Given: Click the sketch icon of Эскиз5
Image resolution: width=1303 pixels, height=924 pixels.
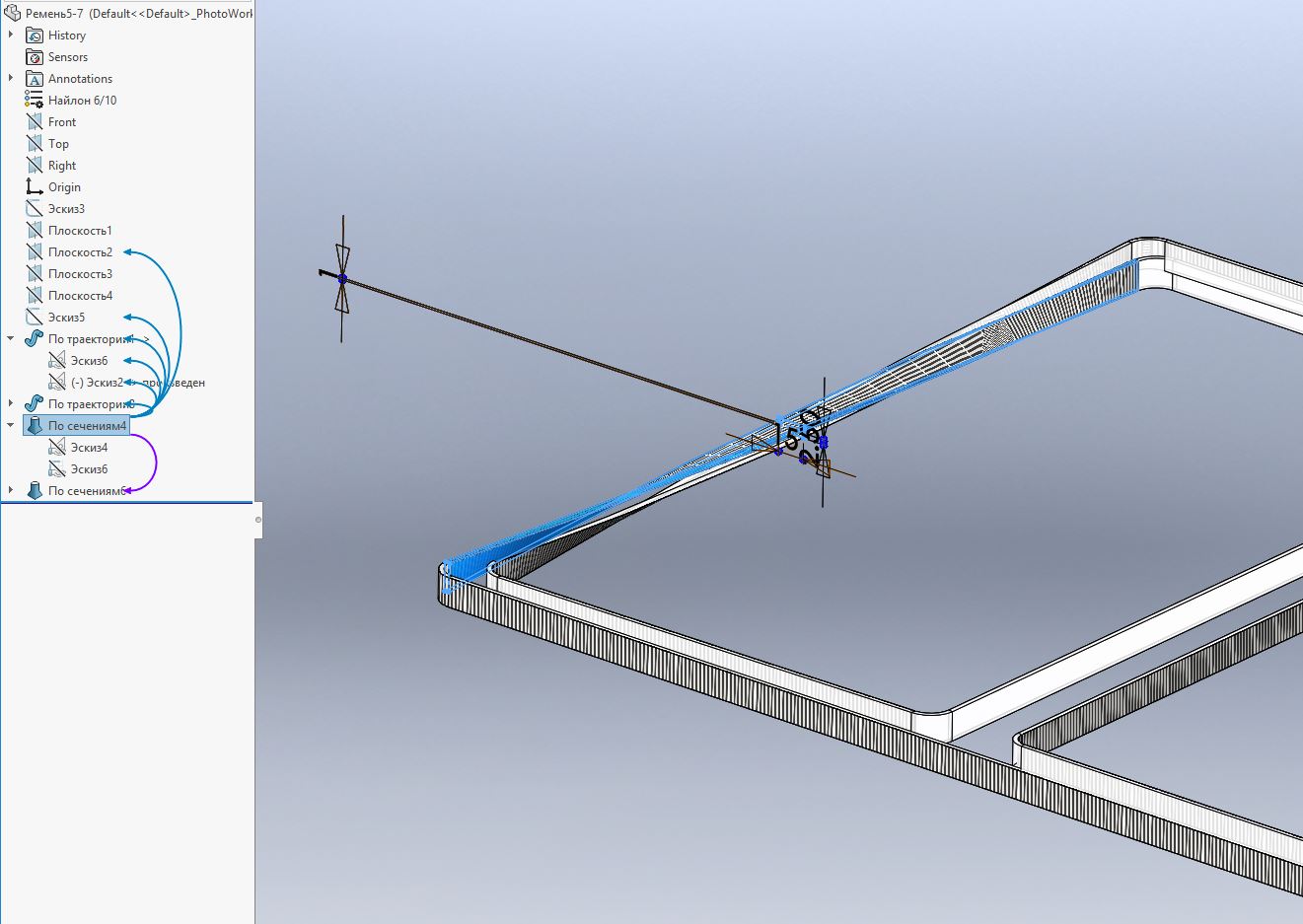Looking at the screenshot, I should click(x=35, y=318).
